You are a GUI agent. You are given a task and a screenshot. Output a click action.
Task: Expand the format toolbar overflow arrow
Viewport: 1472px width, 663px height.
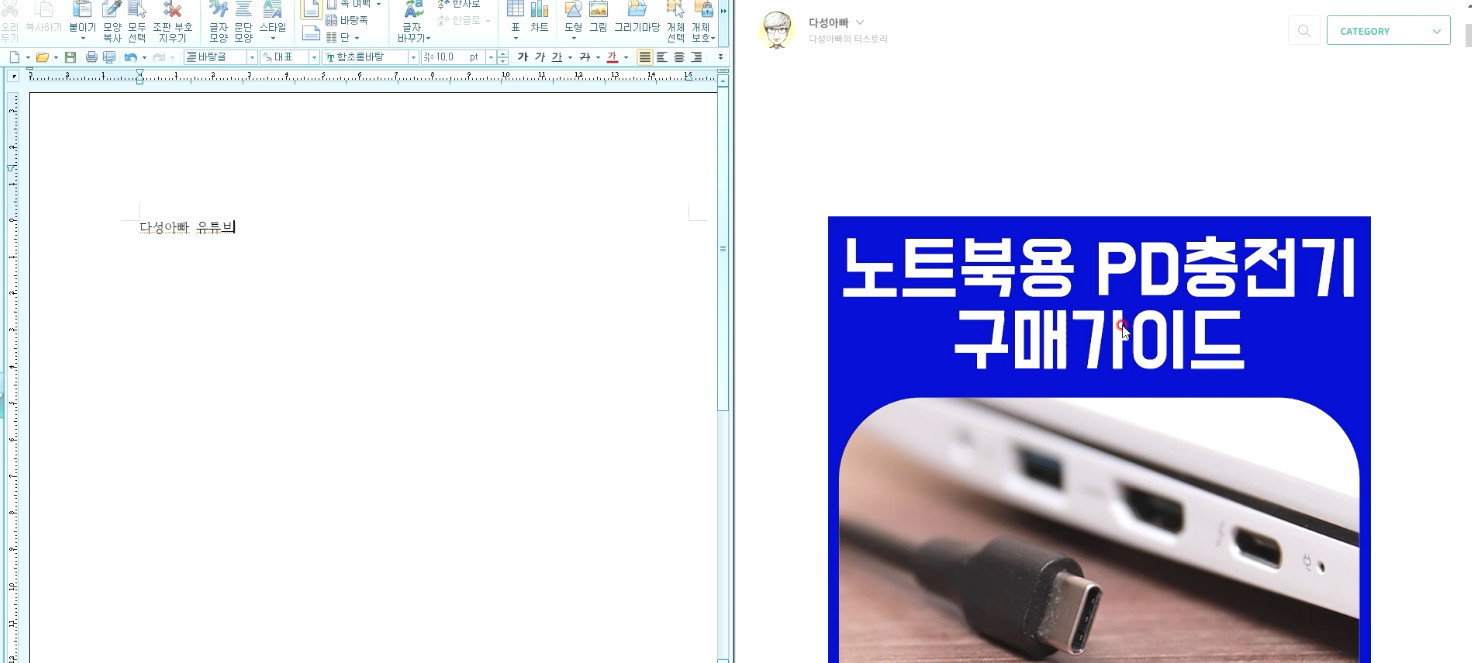[721, 57]
